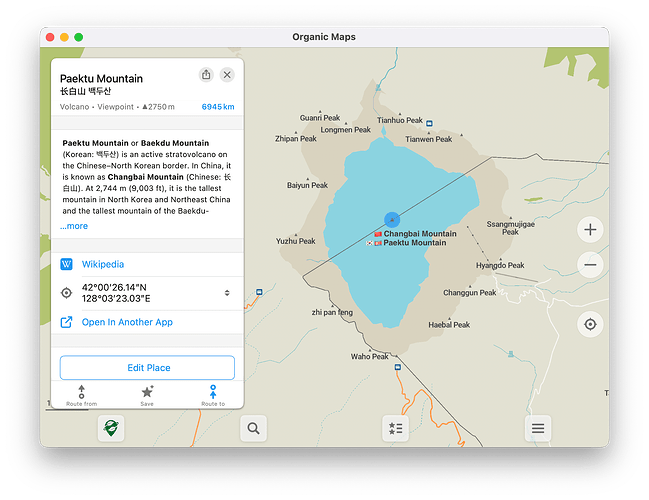The height and width of the screenshot is (500, 649).
Task: Select zhi pan feng on the map
Action: tap(332, 312)
